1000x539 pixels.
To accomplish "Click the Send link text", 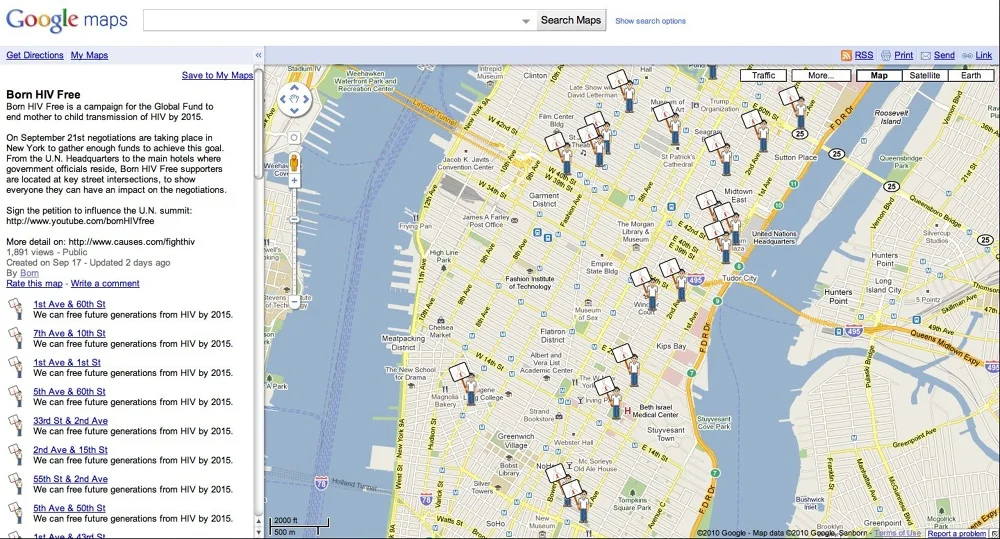I will click(x=945, y=55).
